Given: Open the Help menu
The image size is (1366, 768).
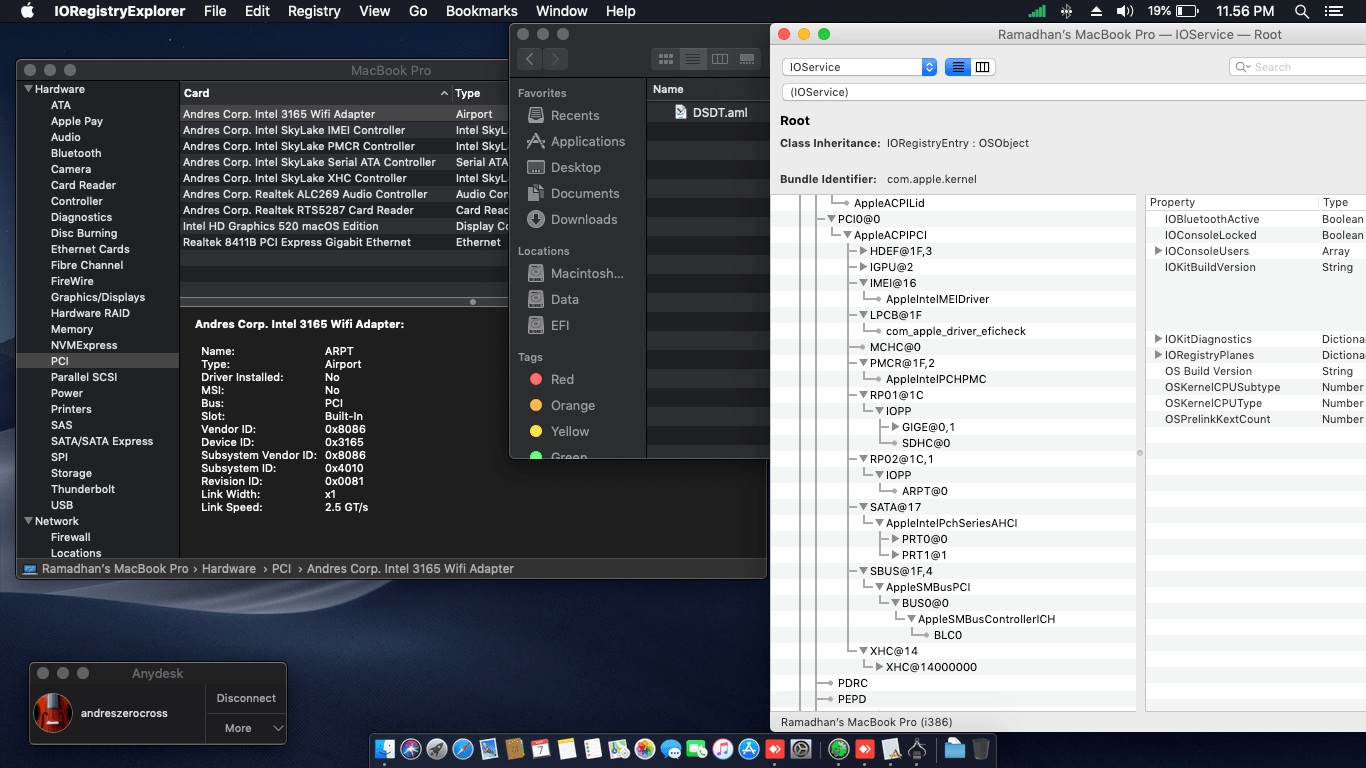Looking at the screenshot, I should [x=620, y=11].
